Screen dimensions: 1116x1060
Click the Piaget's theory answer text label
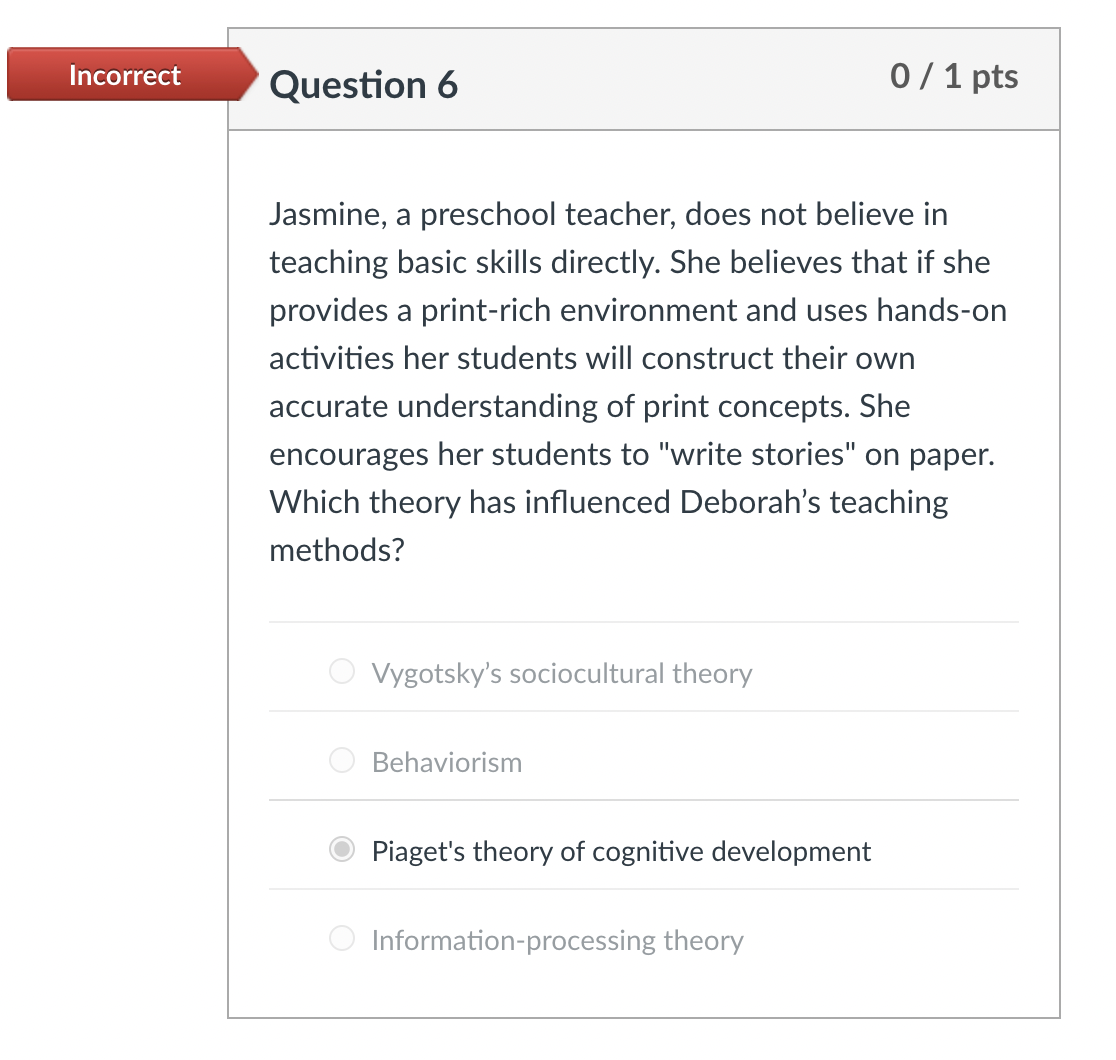pos(619,850)
